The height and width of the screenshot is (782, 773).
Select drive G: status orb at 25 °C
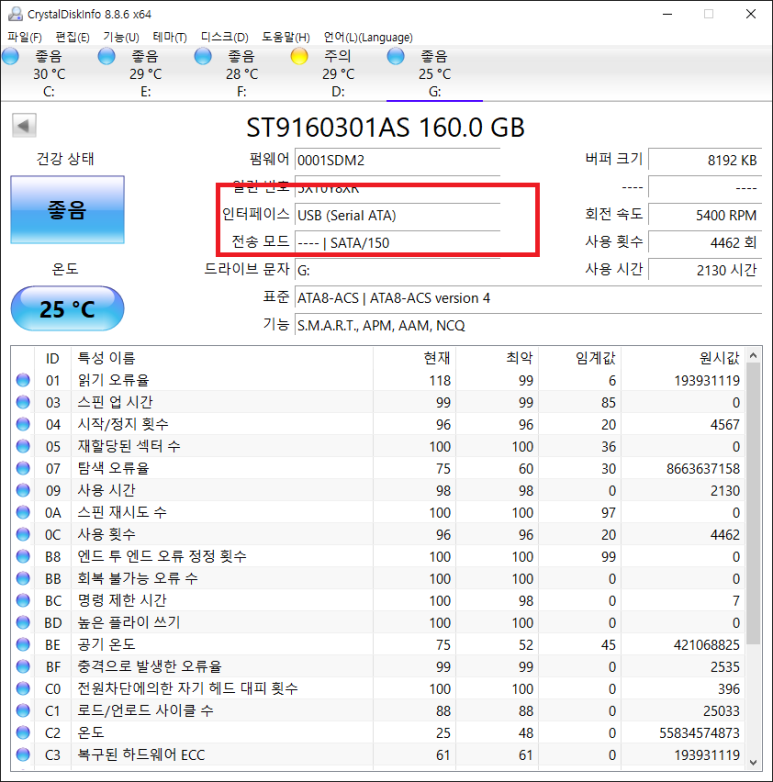tap(395, 56)
